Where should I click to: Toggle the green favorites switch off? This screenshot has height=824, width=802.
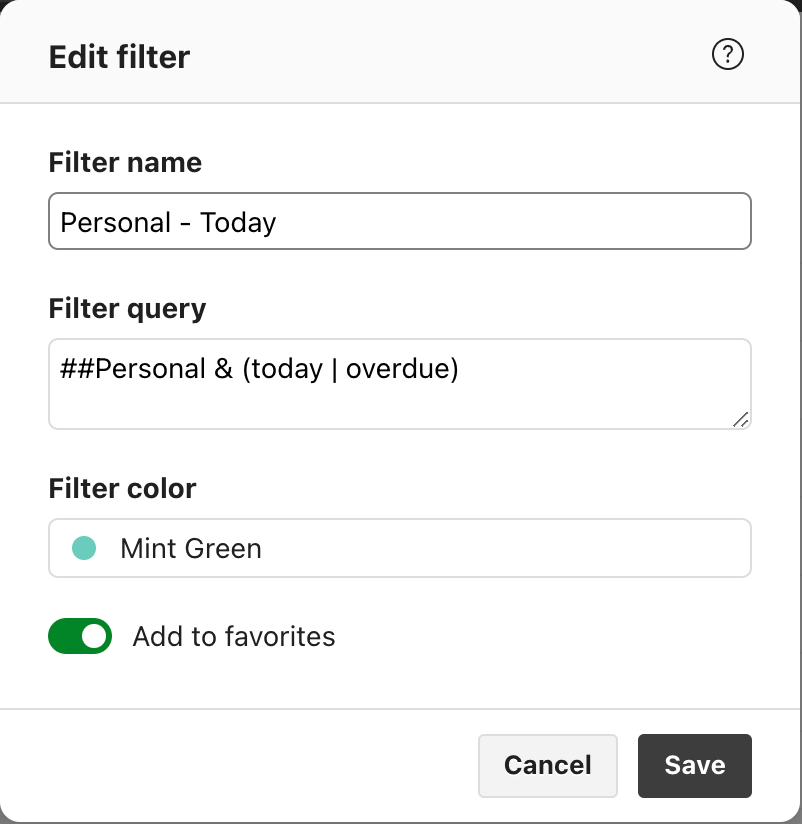(x=80, y=636)
